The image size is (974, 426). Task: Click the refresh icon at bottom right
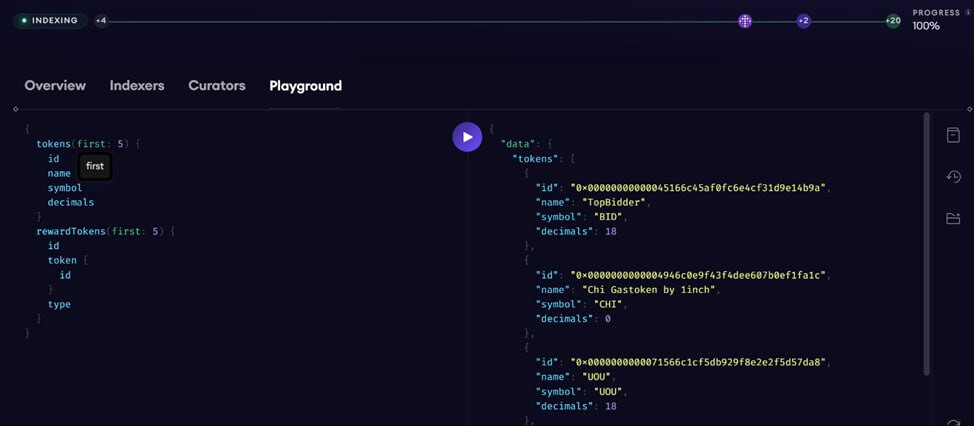[953, 421]
